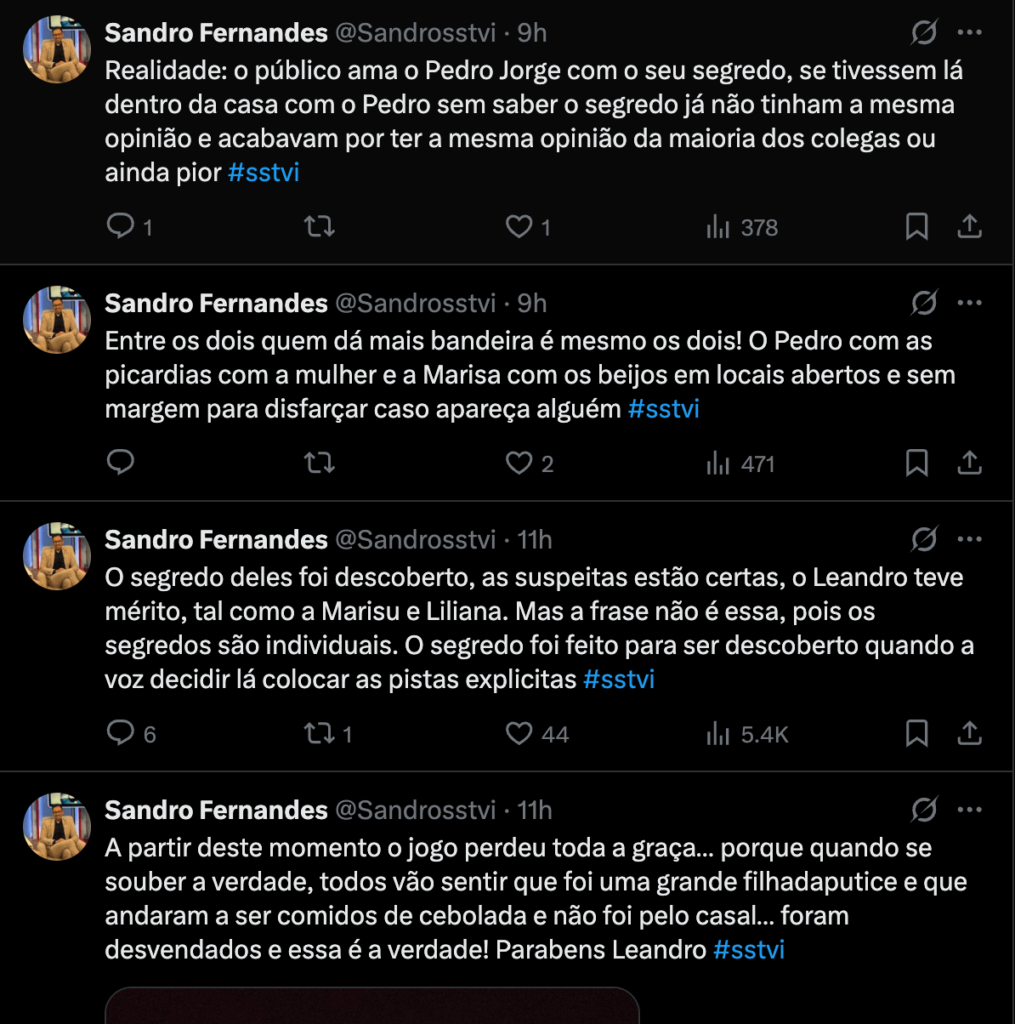This screenshot has width=1015, height=1024.
Task: Share the tweet with 5.4K views
Action: point(969,734)
